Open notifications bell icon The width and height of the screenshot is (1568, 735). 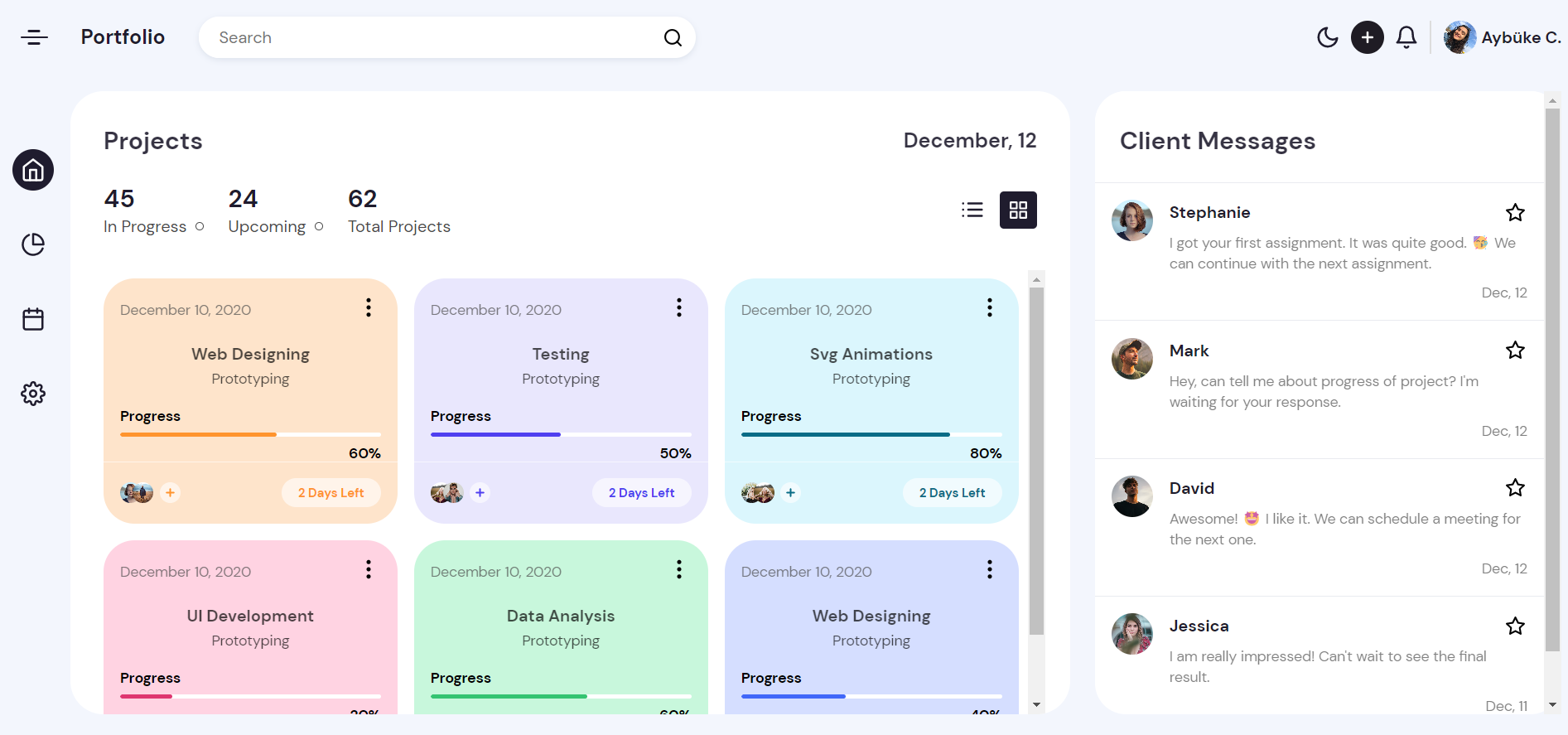point(1406,37)
